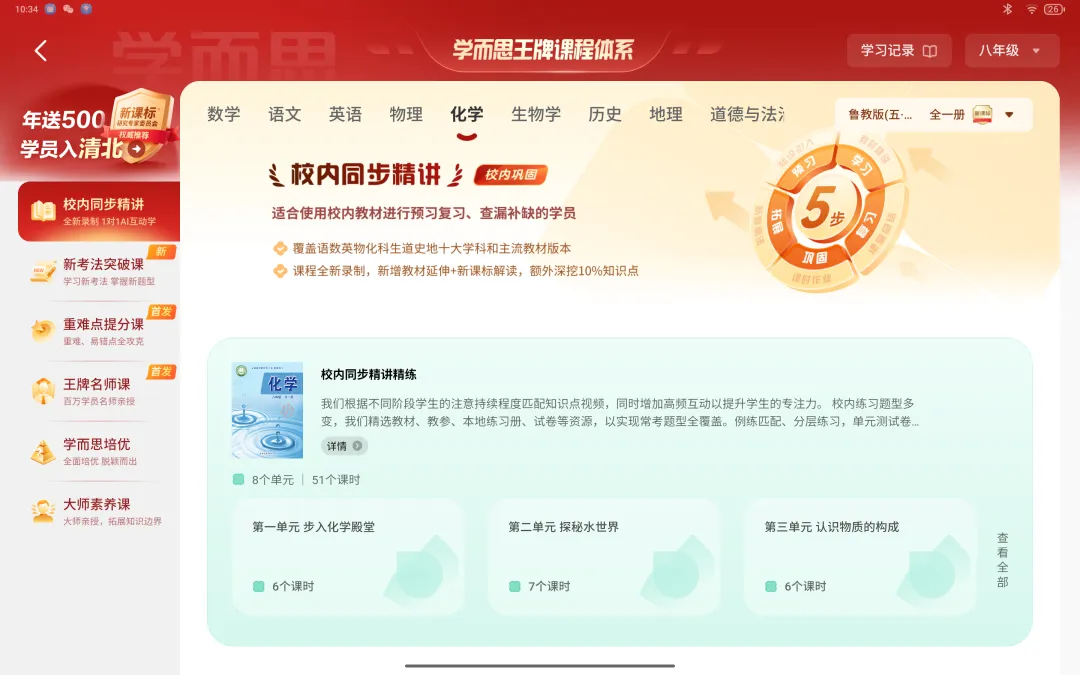Switch to the 生物学 subject tab
This screenshot has height=675, width=1080.
click(536, 114)
